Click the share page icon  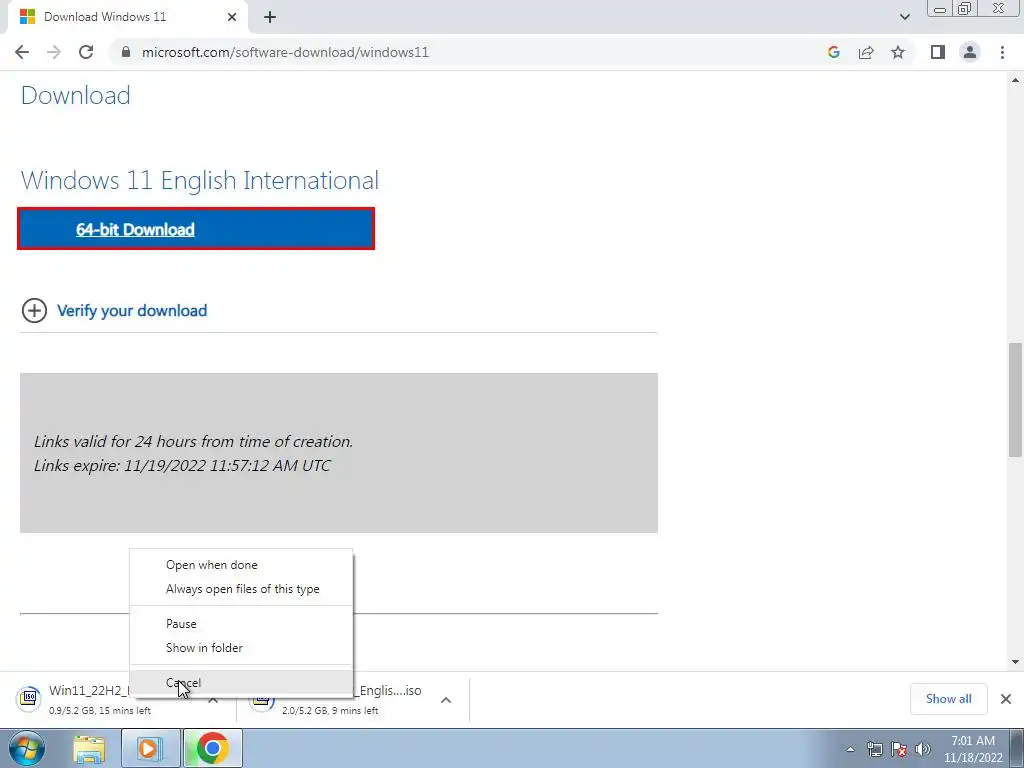point(866,52)
